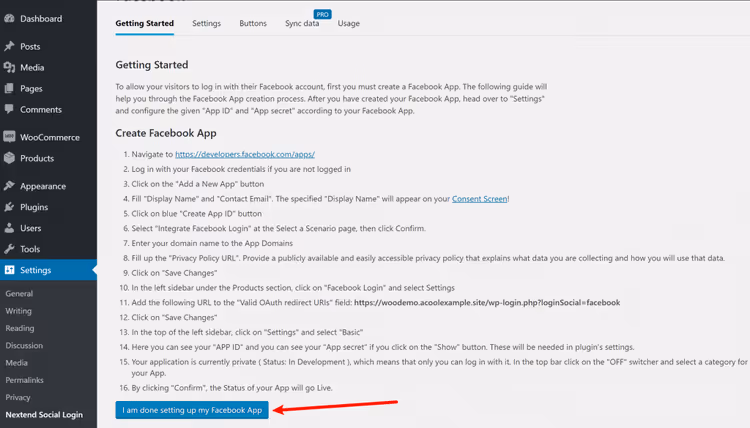
Task: Click step 7 about App Domains
Action: (212, 243)
